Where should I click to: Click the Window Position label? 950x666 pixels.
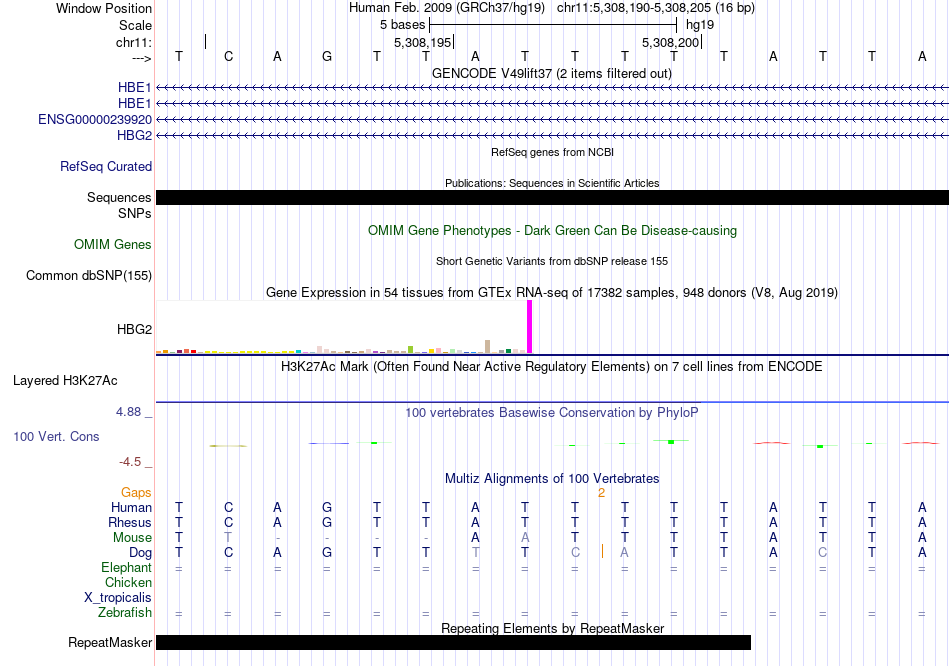[104, 8]
